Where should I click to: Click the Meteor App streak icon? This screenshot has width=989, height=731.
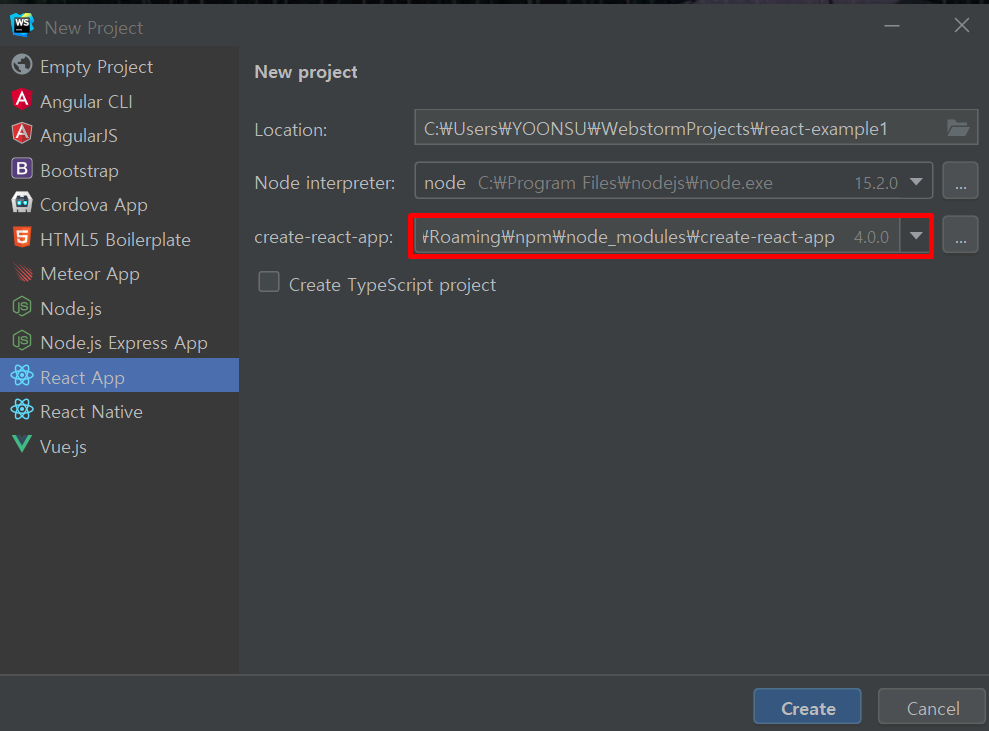(22, 272)
